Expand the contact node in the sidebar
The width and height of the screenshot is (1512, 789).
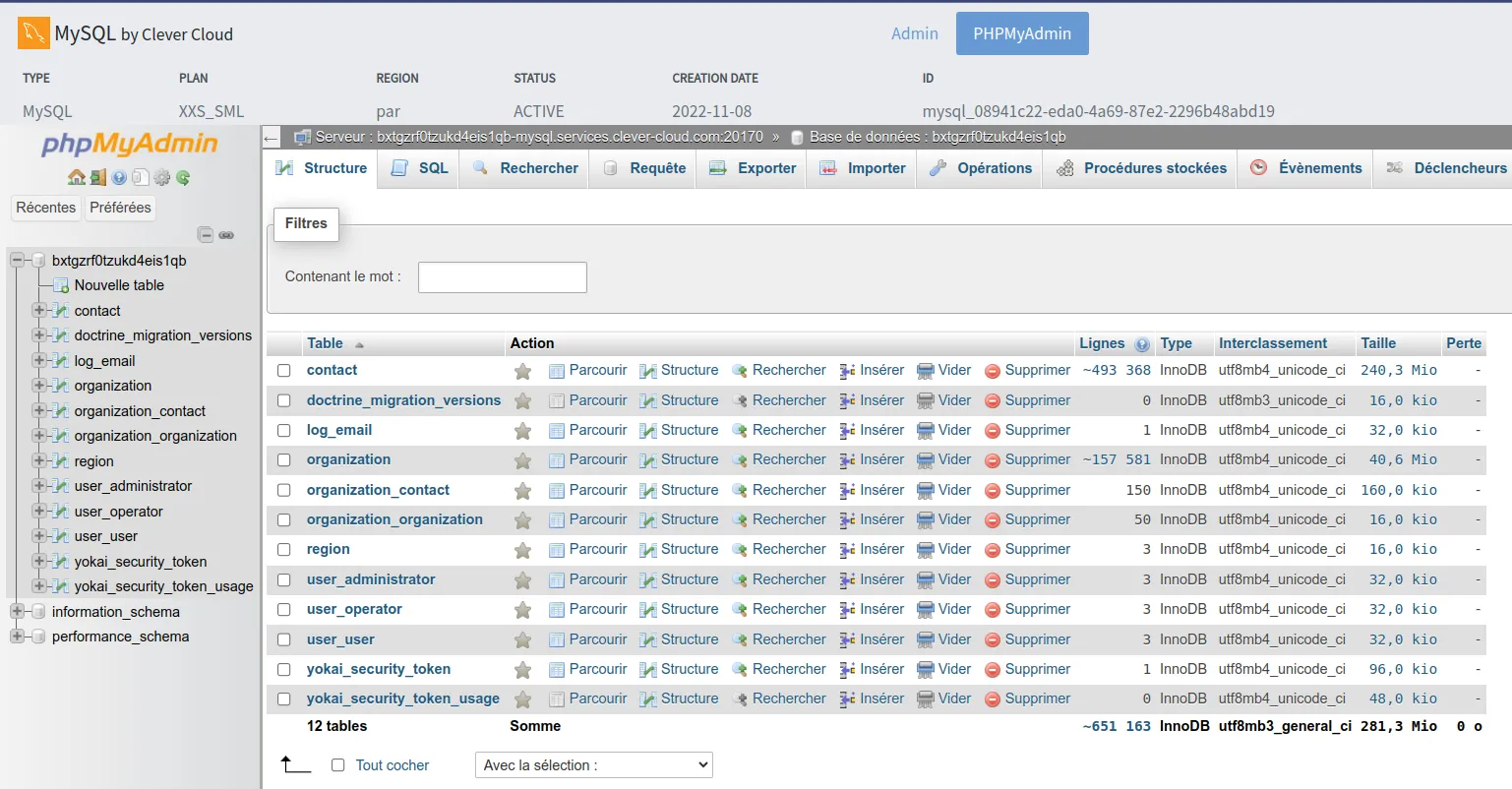coord(39,310)
